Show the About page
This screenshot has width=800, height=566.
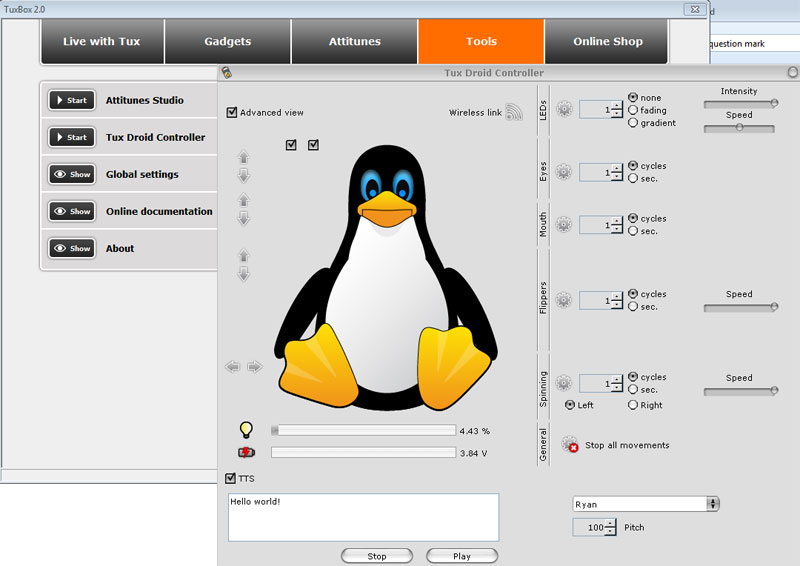[x=72, y=249]
